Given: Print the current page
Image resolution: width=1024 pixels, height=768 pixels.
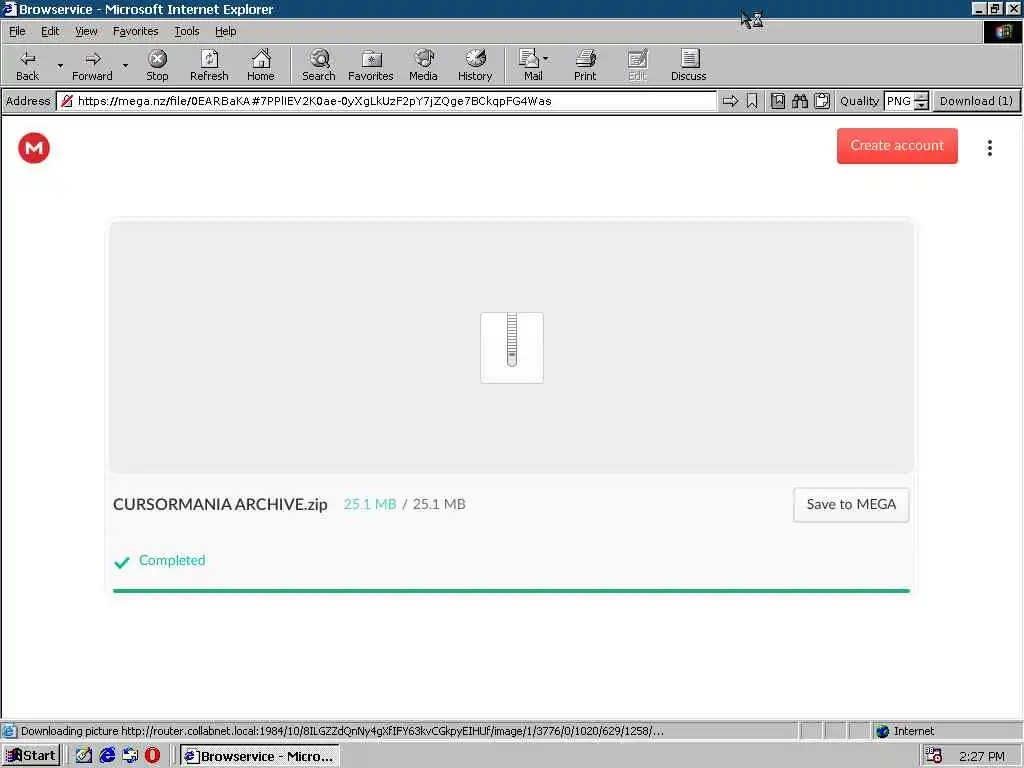Looking at the screenshot, I should point(584,65).
